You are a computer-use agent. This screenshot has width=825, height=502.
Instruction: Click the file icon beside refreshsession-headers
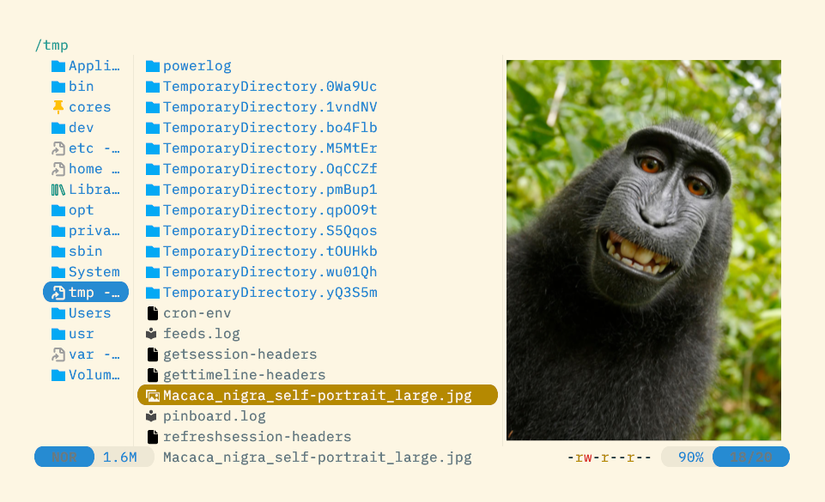pos(153,437)
